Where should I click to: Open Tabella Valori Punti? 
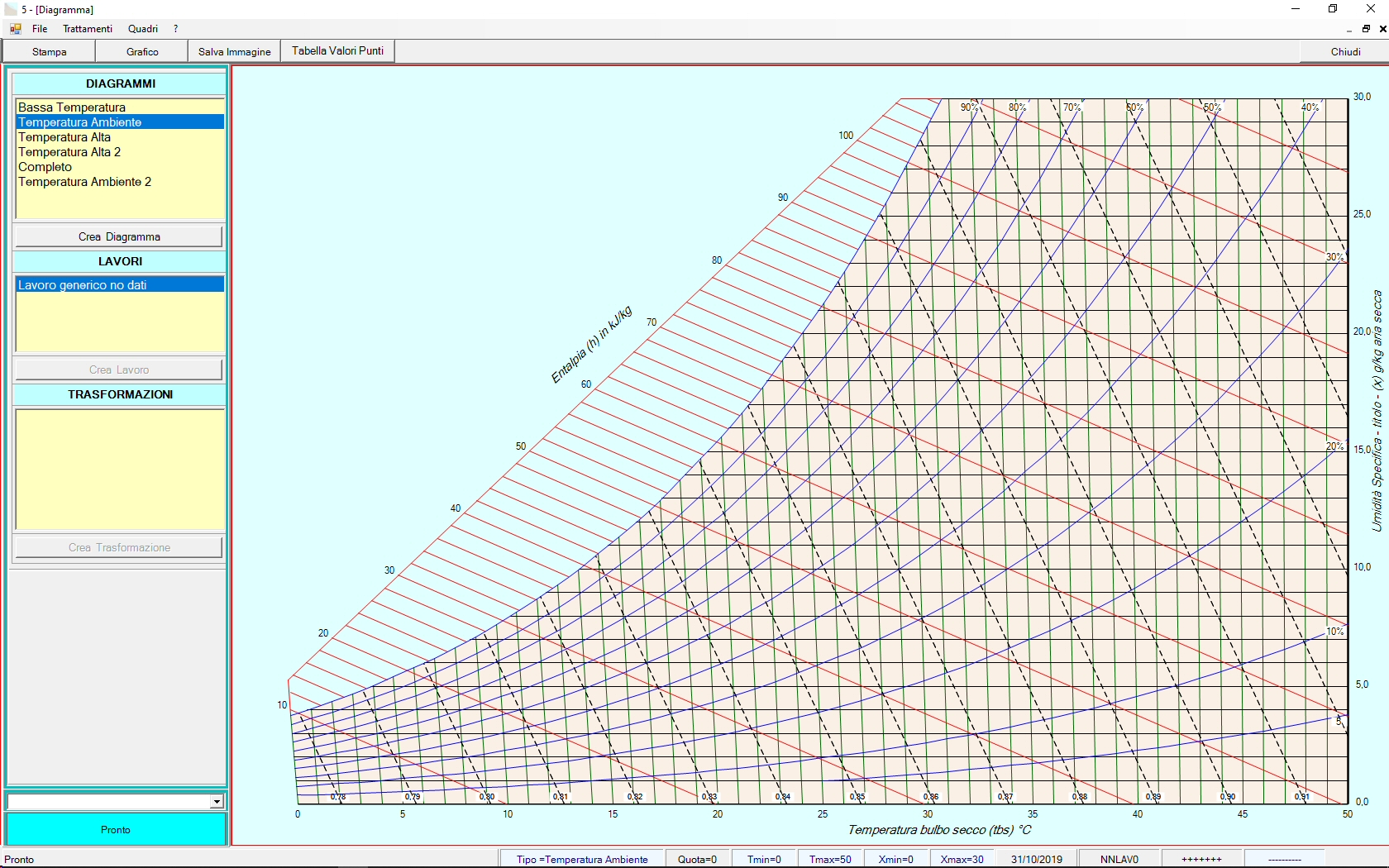click(337, 51)
